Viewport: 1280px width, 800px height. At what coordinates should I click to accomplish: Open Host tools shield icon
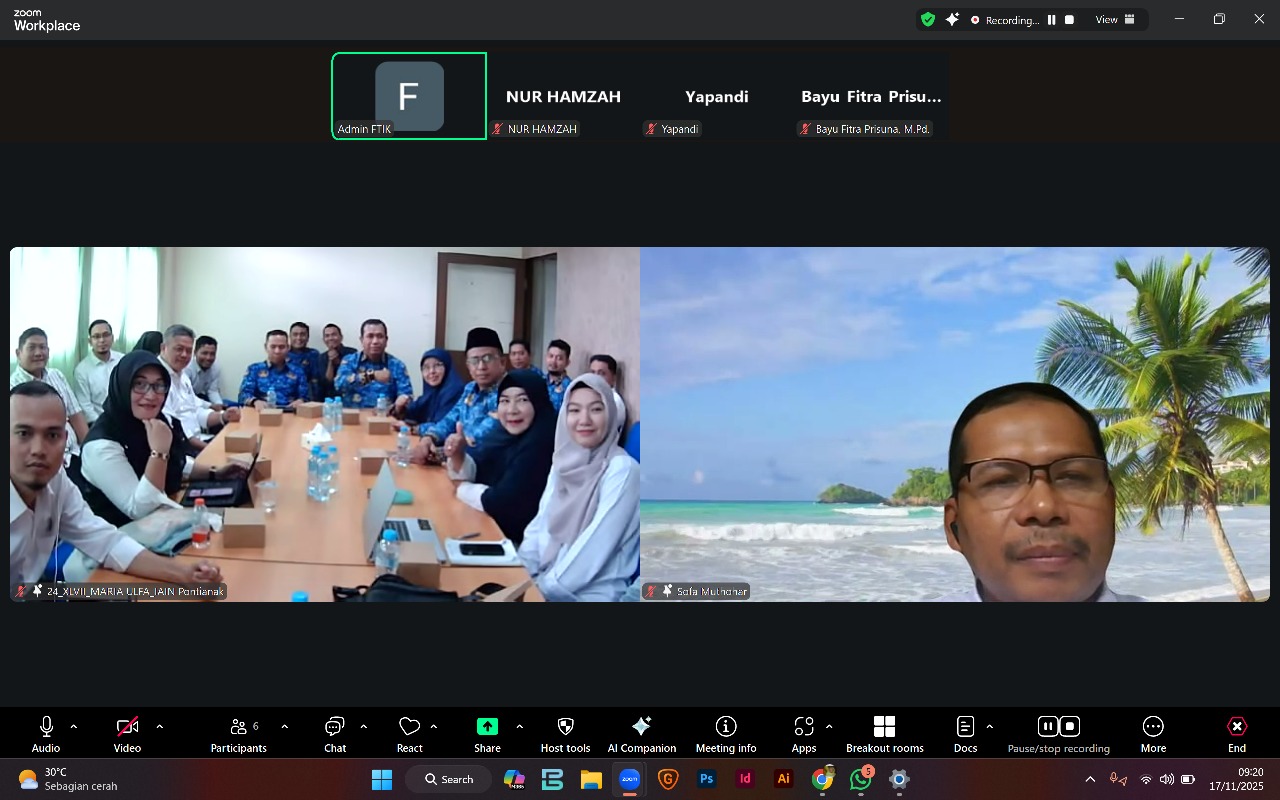tap(565, 733)
